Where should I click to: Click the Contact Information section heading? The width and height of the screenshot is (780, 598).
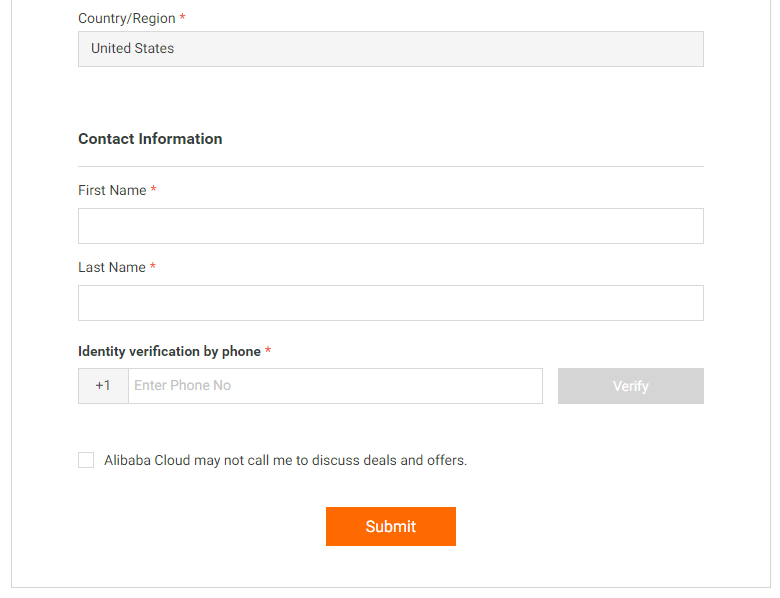click(x=150, y=139)
